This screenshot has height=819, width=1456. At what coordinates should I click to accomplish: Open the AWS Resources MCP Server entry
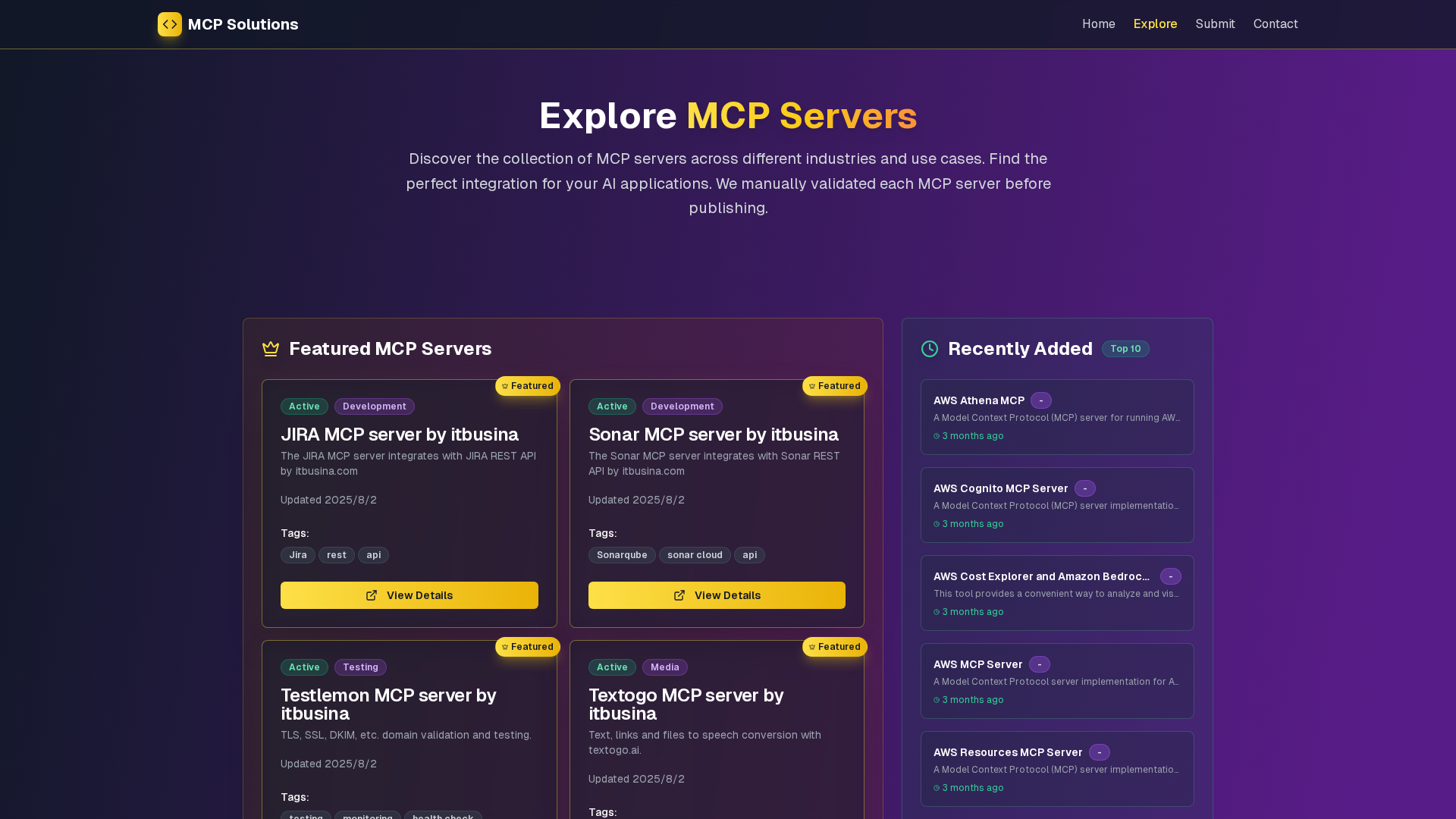click(x=1008, y=752)
